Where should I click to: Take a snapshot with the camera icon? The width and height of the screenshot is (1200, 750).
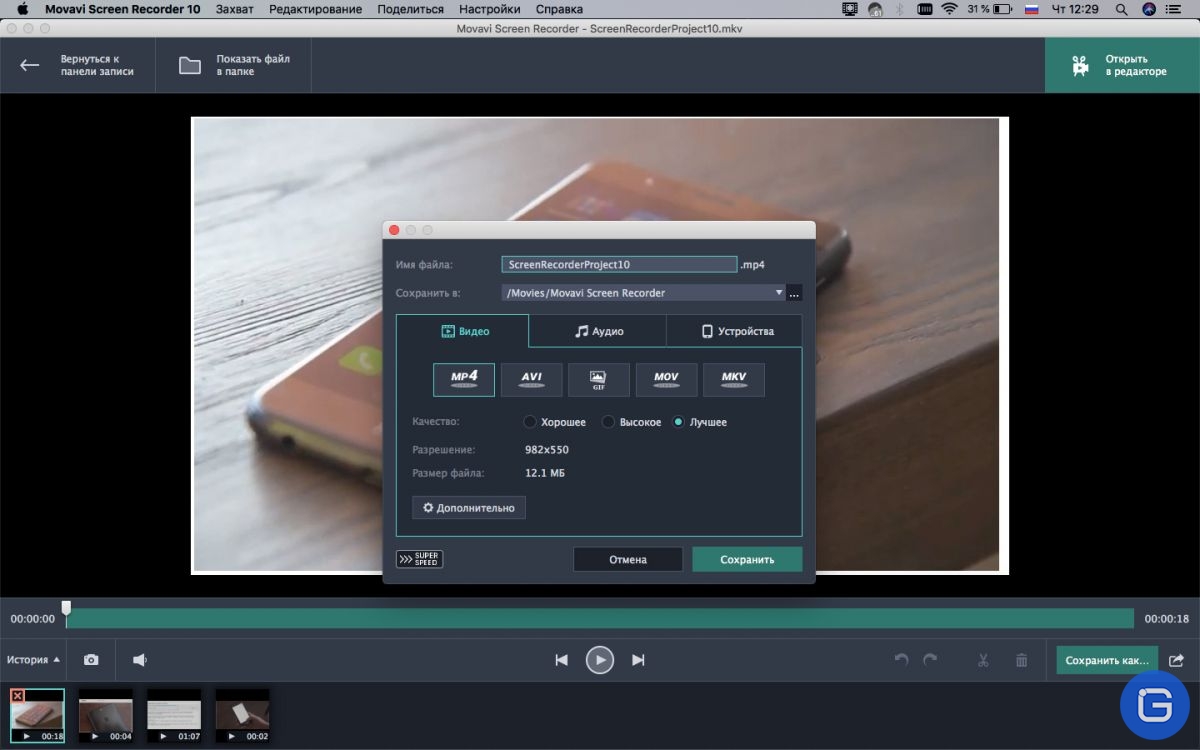pos(91,660)
